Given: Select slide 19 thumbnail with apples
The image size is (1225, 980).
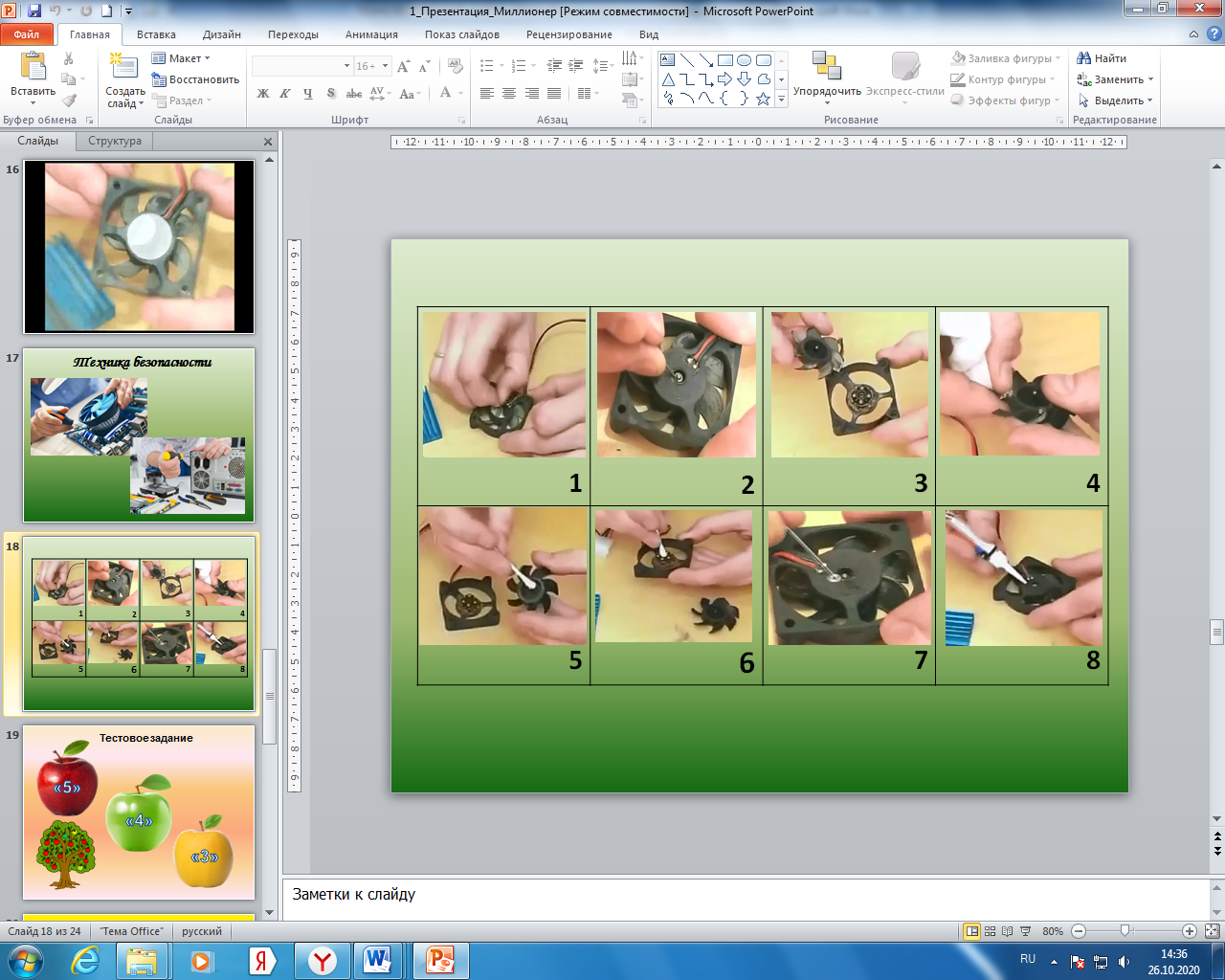Looking at the screenshot, I should coord(139,812).
